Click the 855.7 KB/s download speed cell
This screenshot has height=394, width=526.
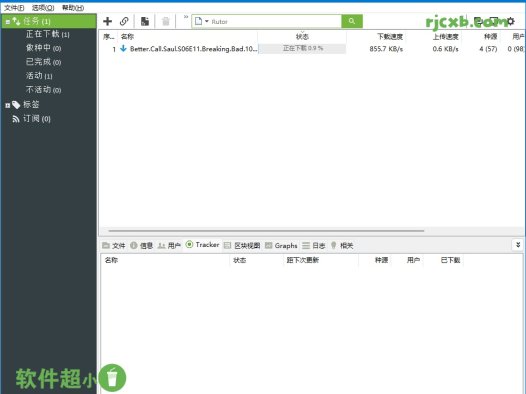point(386,49)
